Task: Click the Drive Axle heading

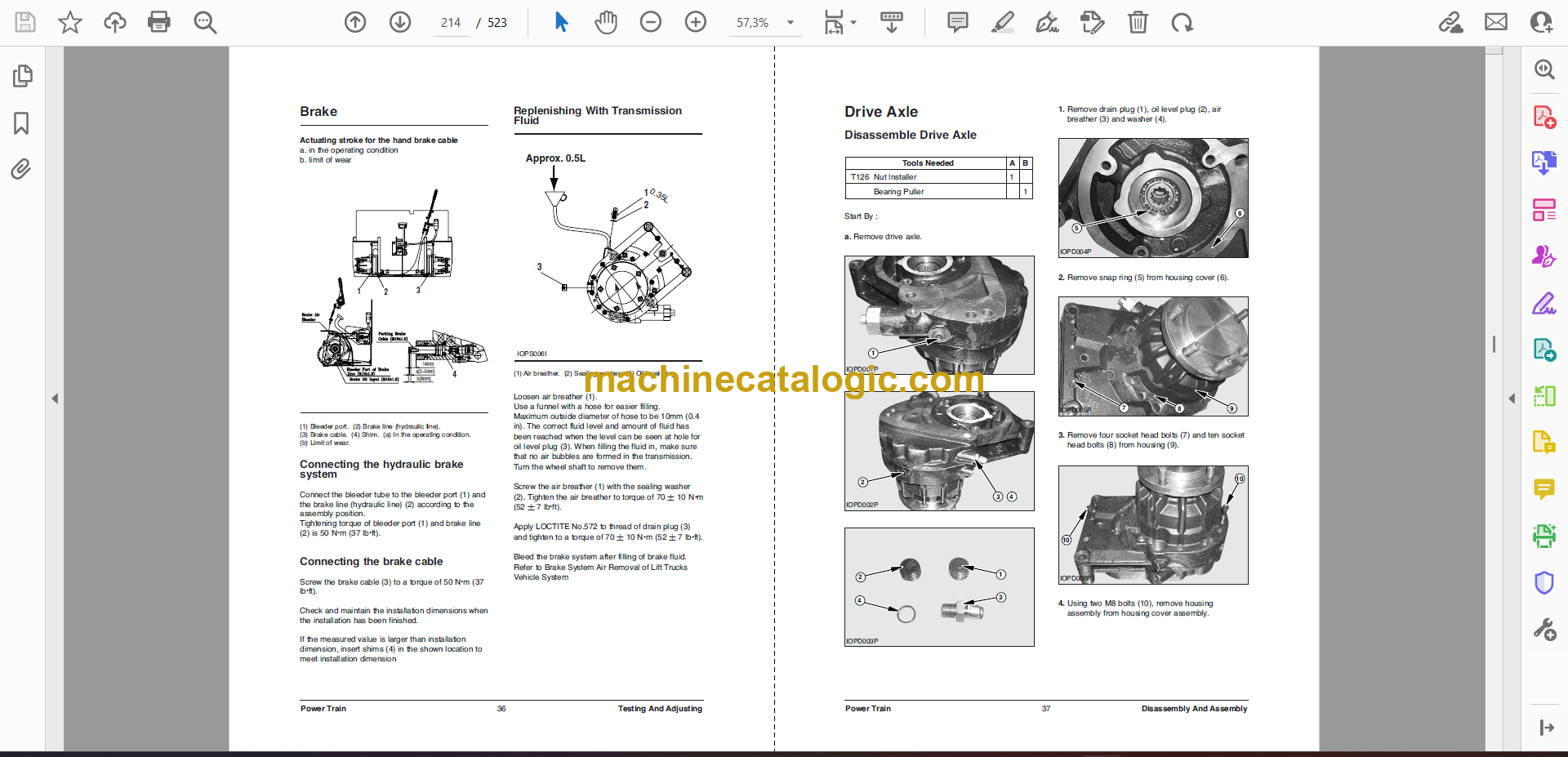Action: (x=881, y=112)
